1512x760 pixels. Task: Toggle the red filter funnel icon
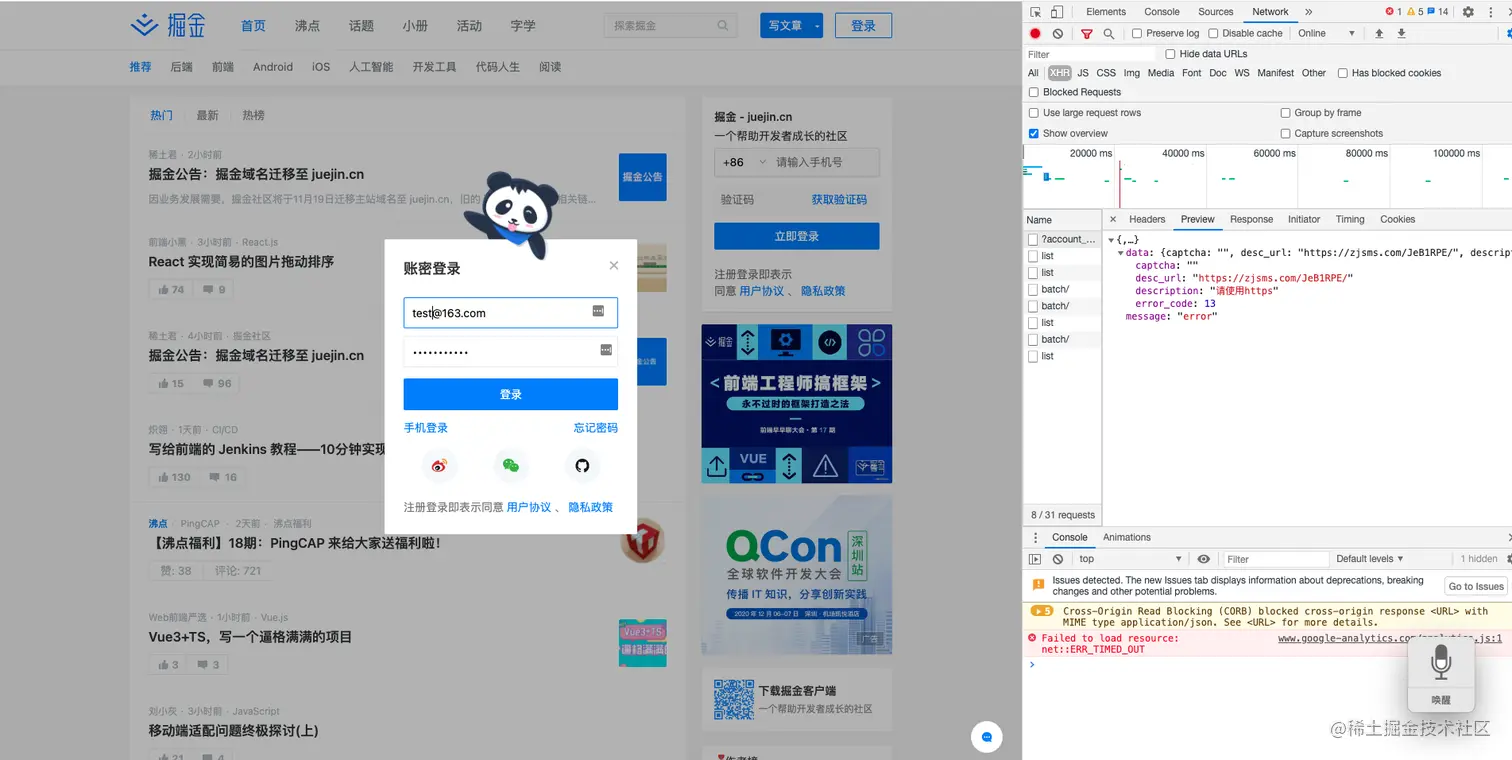click(x=1086, y=33)
